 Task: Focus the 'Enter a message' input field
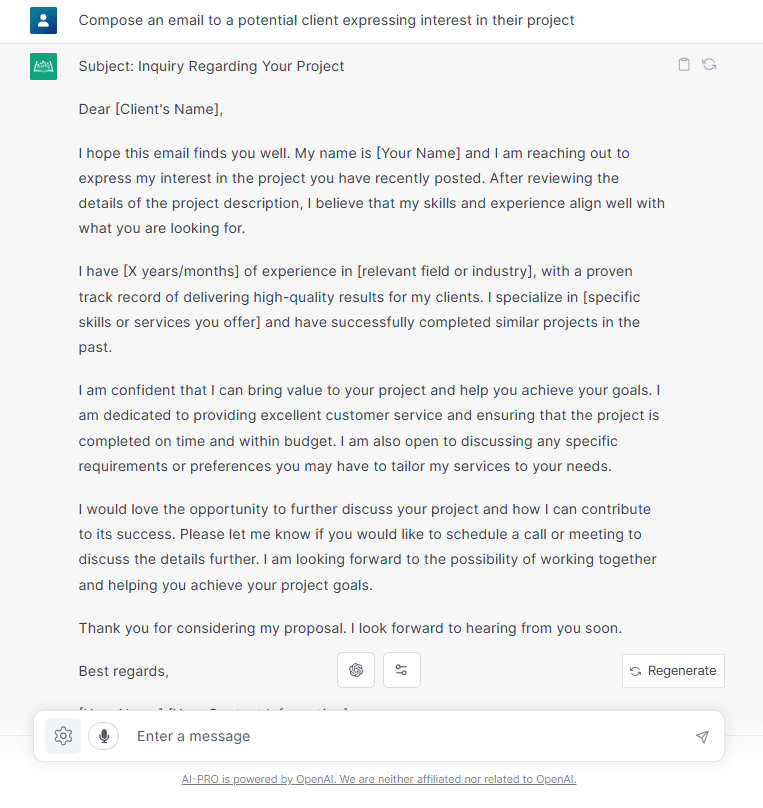pyautogui.click(x=400, y=736)
